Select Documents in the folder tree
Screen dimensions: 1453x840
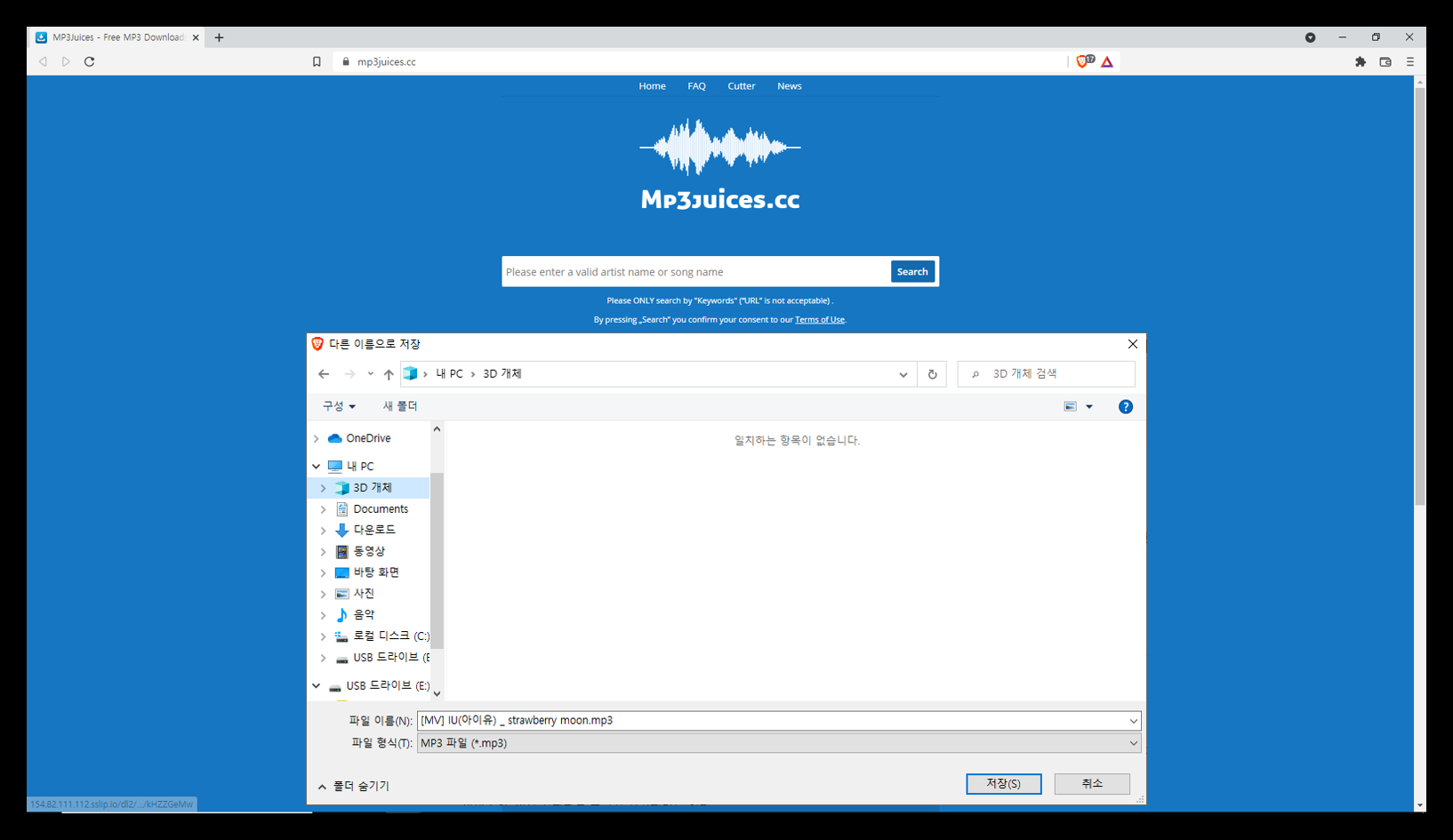pos(381,509)
